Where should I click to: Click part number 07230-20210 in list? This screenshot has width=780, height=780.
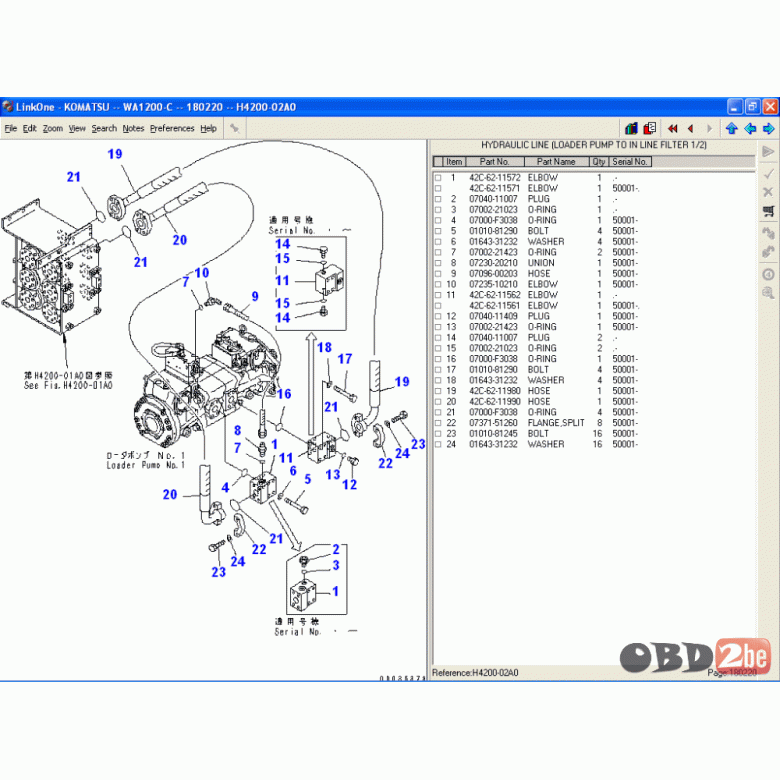coord(493,263)
